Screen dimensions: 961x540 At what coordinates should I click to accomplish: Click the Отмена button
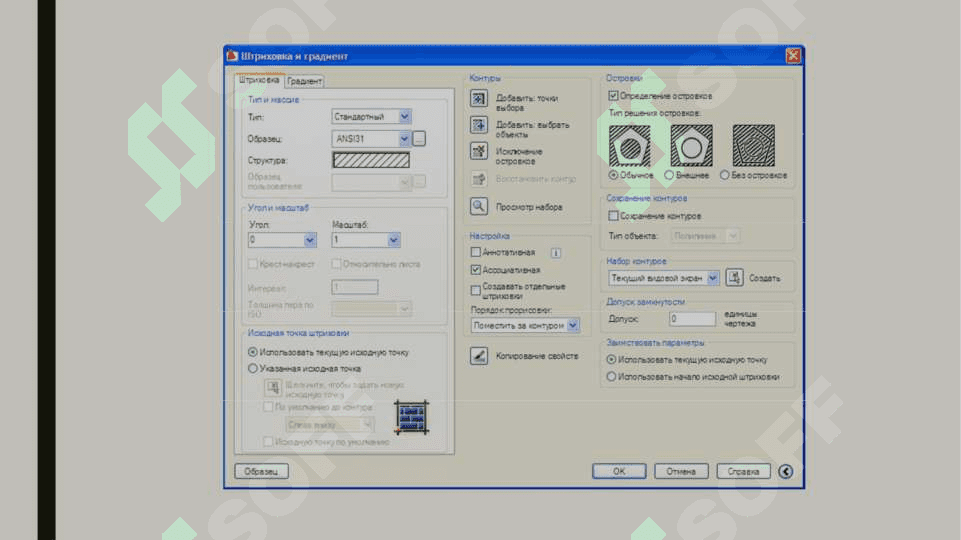[x=681, y=471]
